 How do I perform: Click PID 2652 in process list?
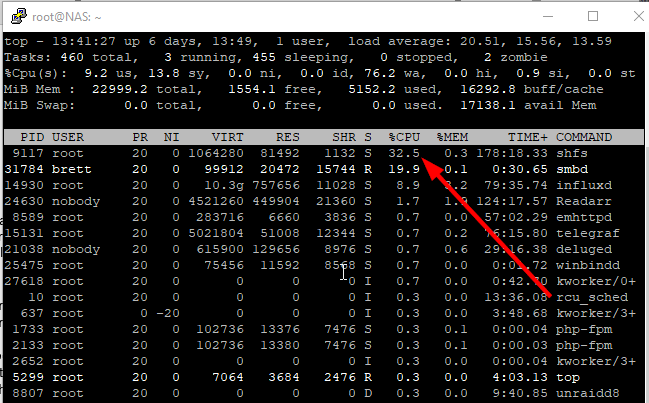tap(28, 361)
